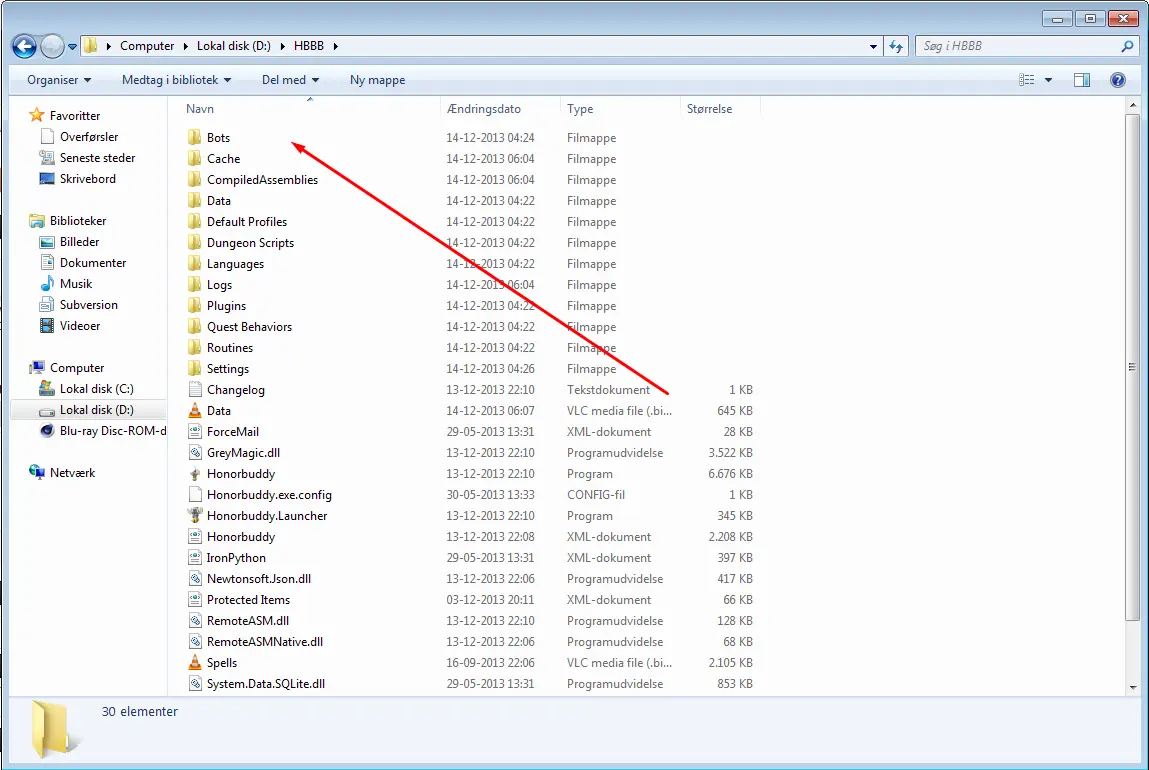Open address bar history dropdown

coord(873,46)
